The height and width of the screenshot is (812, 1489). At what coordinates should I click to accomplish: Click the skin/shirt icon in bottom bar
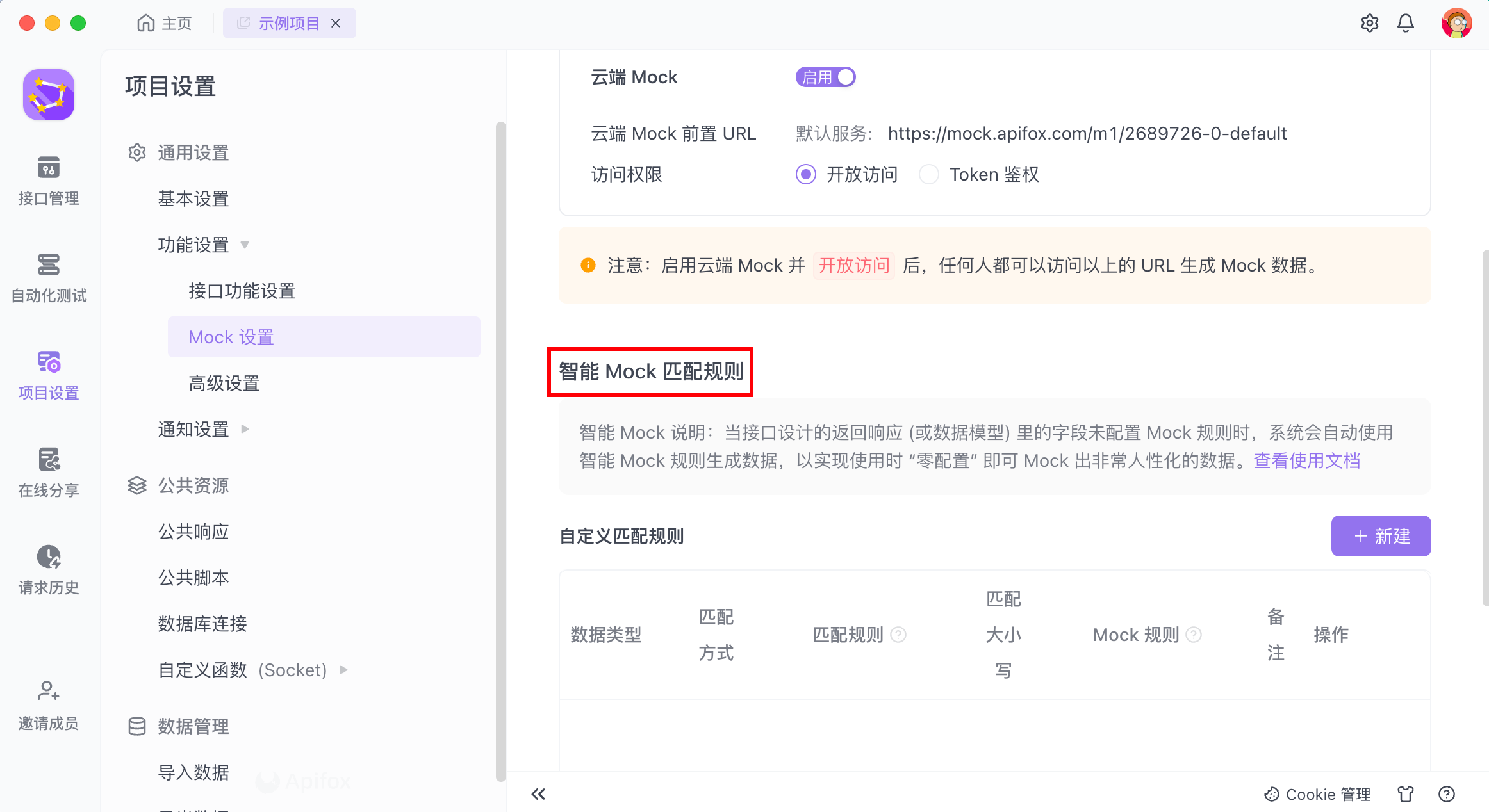(1405, 794)
